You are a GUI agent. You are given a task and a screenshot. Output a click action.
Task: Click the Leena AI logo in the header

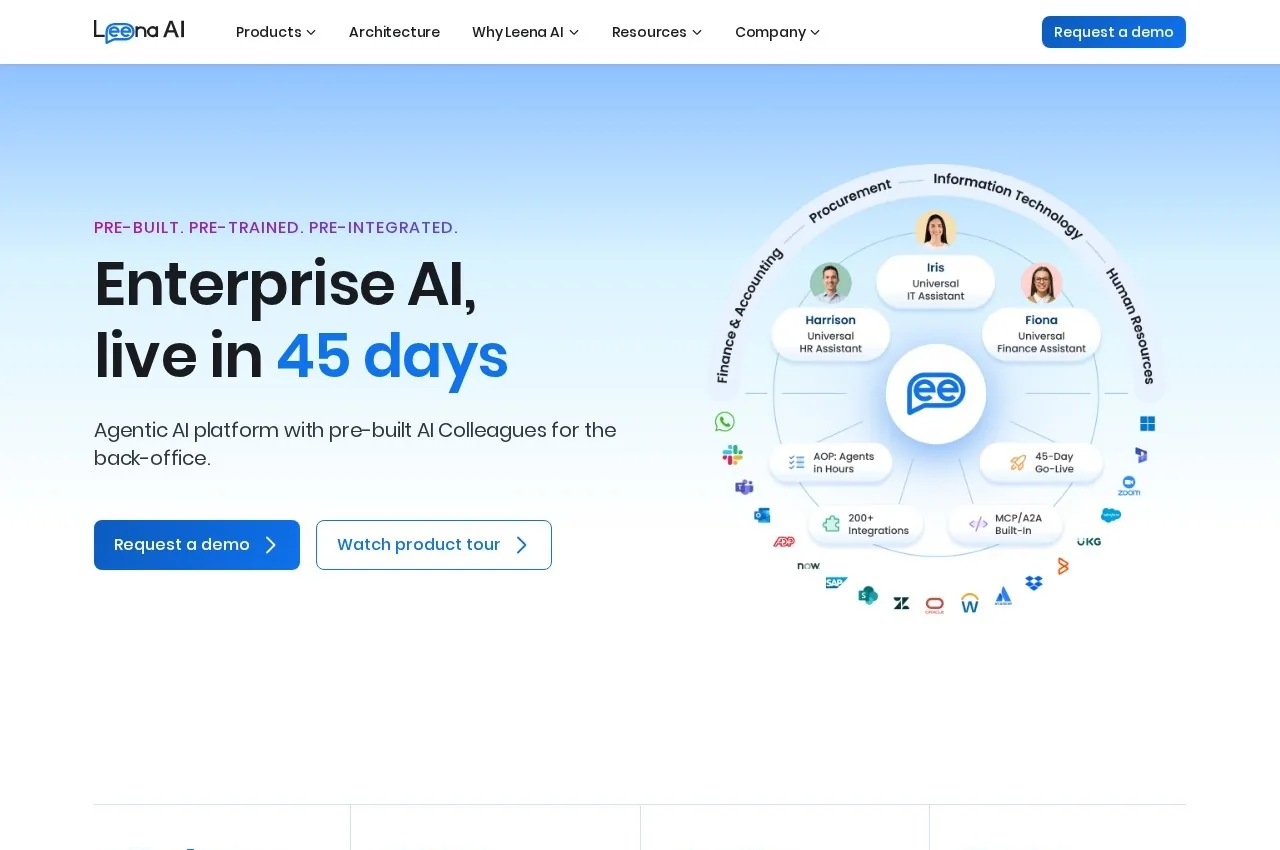coord(139,31)
